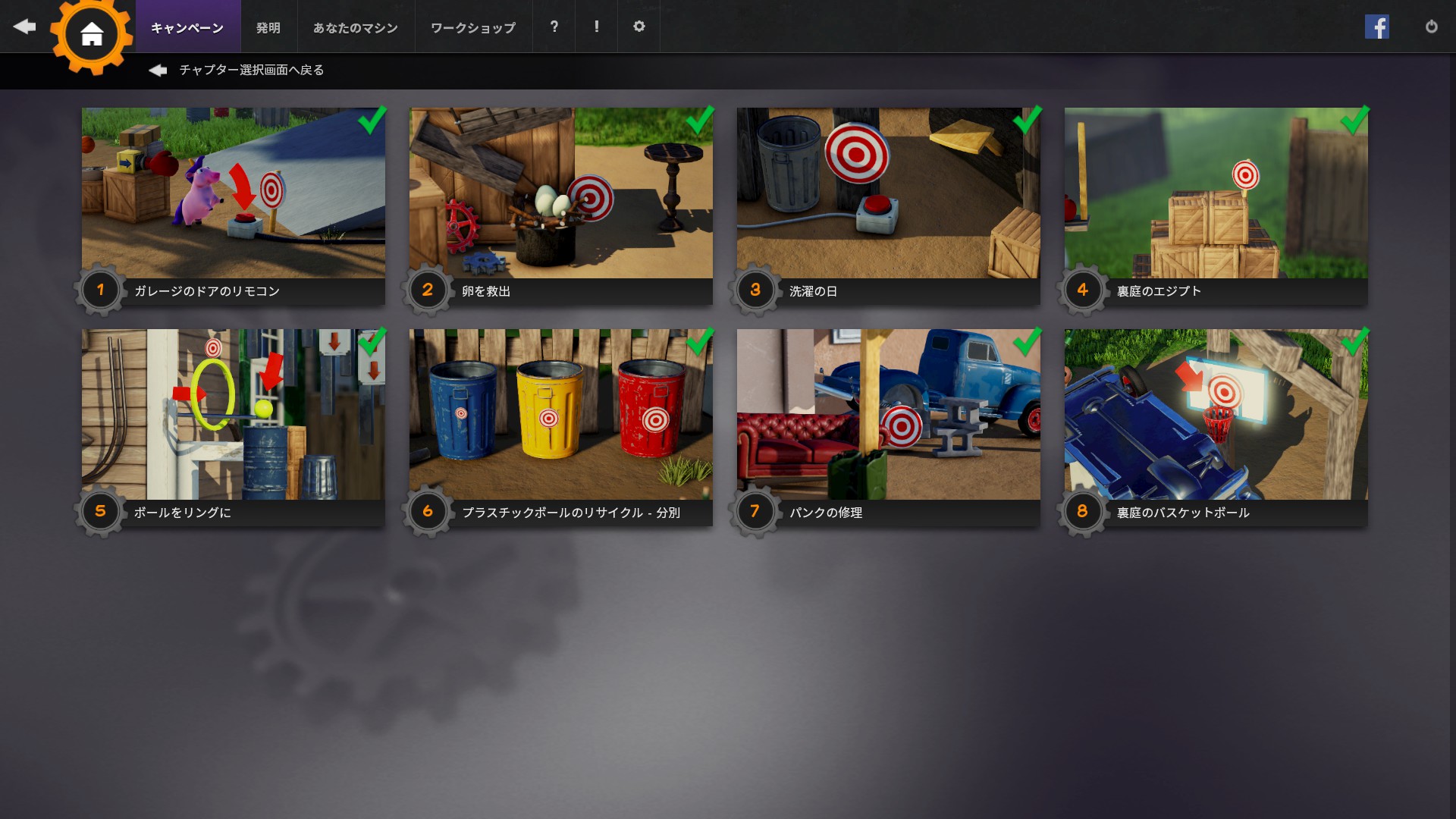
Task: Click the exclamation mark news icon
Action: pyautogui.click(x=597, y=27)
